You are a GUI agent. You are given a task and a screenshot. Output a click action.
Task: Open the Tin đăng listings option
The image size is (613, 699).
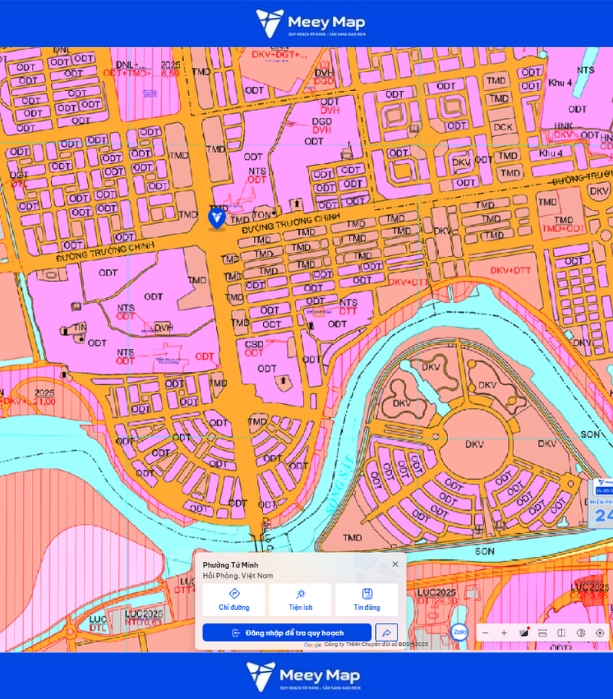(366, 600)
